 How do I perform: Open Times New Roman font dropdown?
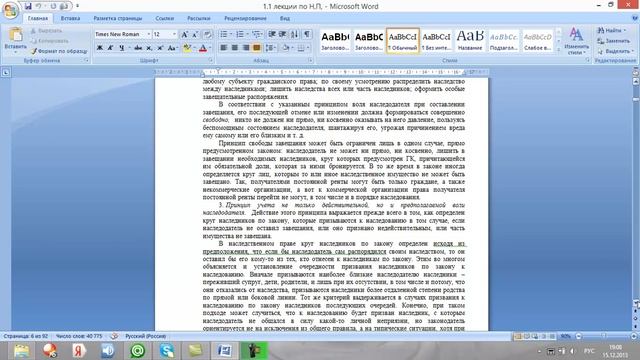[x=149, y=34]
